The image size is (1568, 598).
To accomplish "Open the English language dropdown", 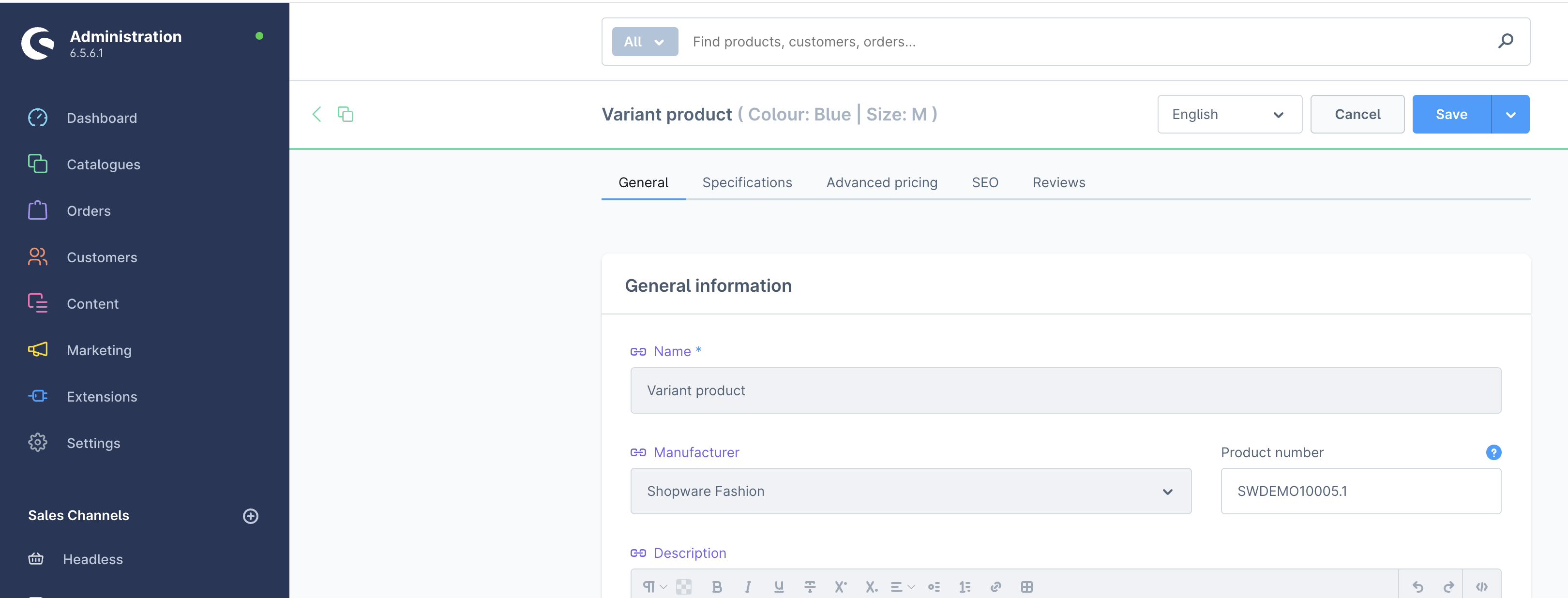I will tap(1229, 114).
